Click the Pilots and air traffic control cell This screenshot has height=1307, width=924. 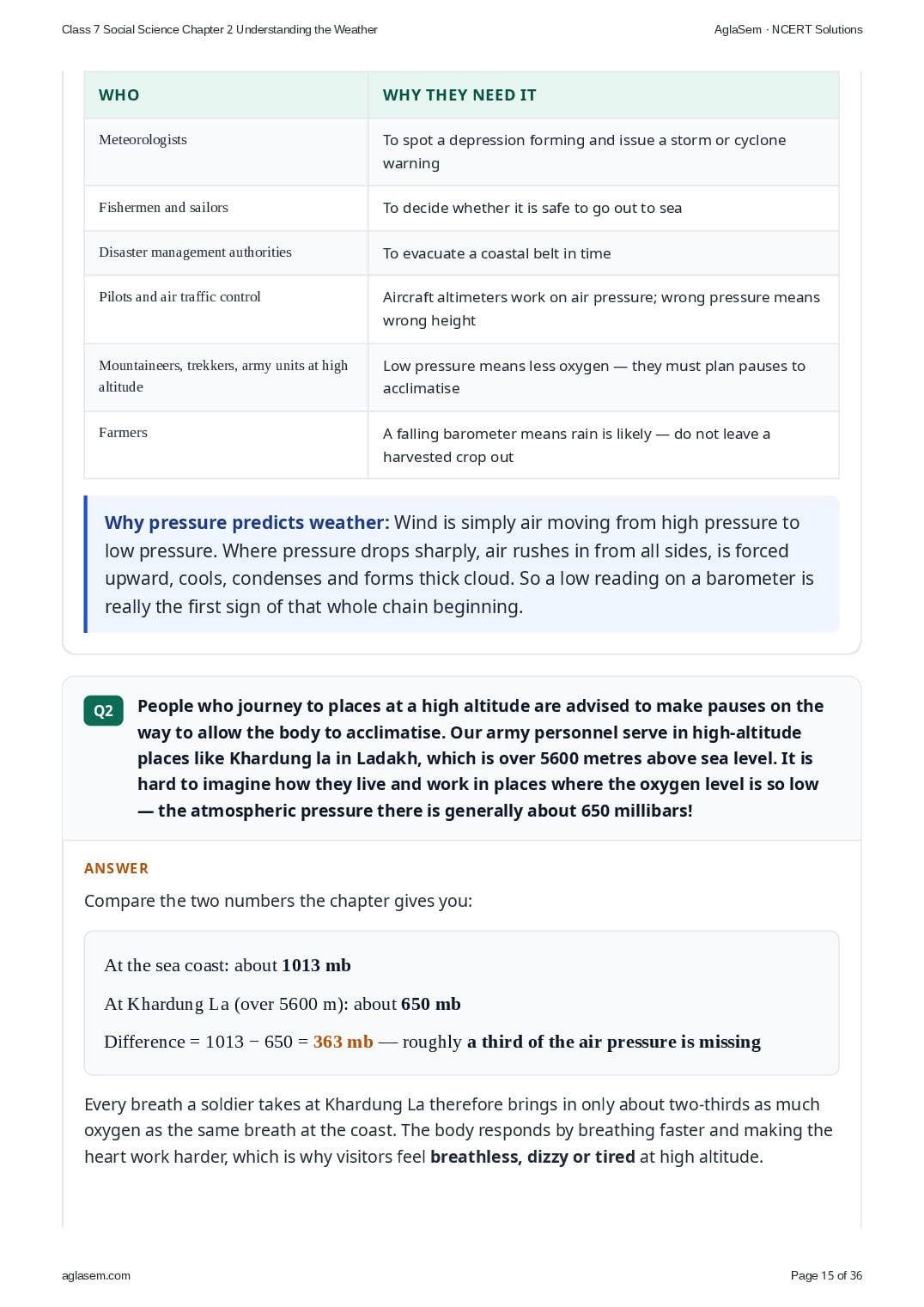point(226,309)
